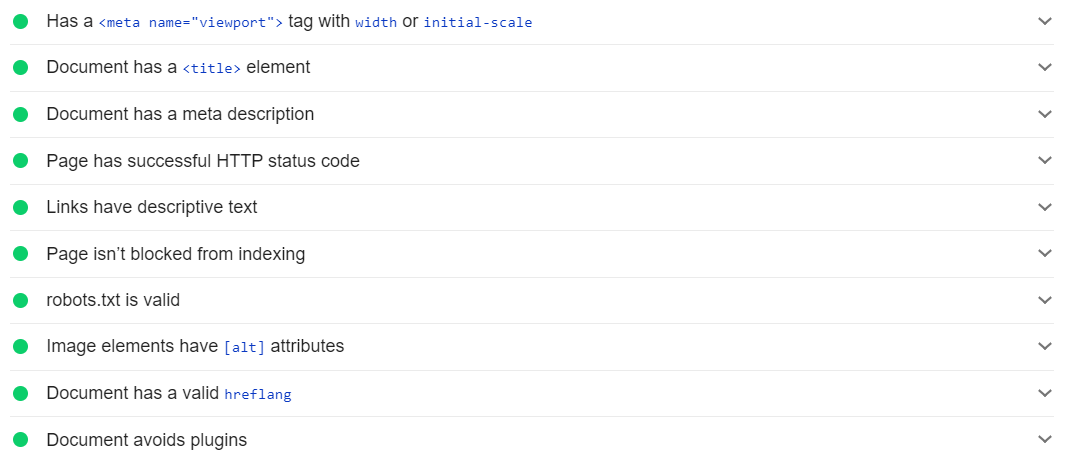Click green pass dot for plugins audit
Image resolution: width=1083 pixels, height=462 pixels.
(20, 440)
